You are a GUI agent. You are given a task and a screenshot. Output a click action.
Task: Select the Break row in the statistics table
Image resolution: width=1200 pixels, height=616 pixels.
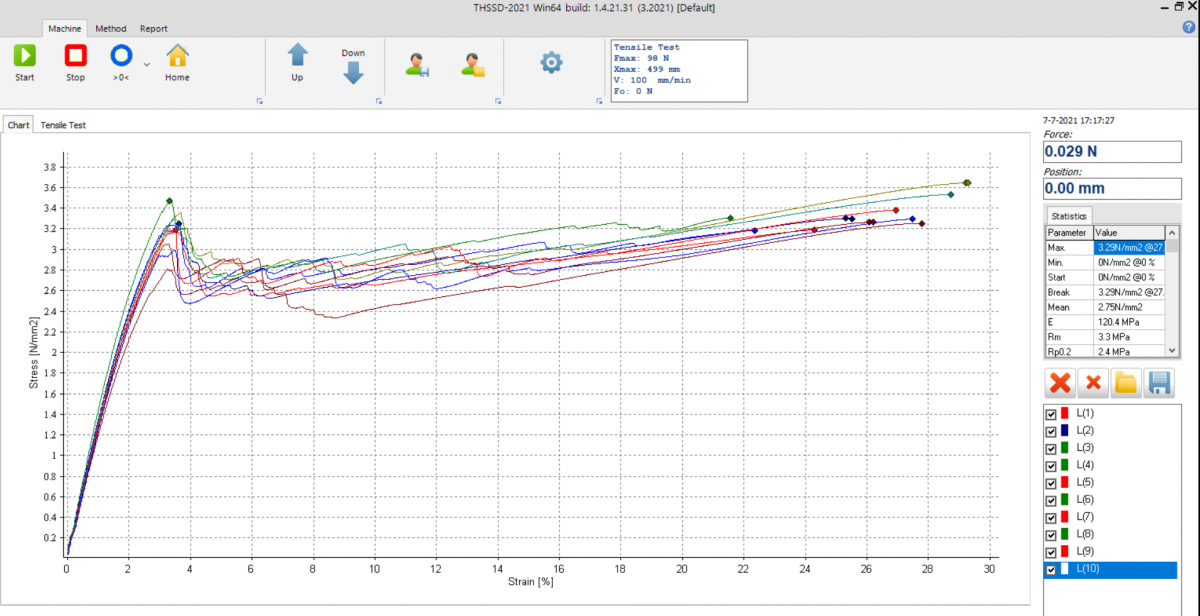tap(1105, 292)
